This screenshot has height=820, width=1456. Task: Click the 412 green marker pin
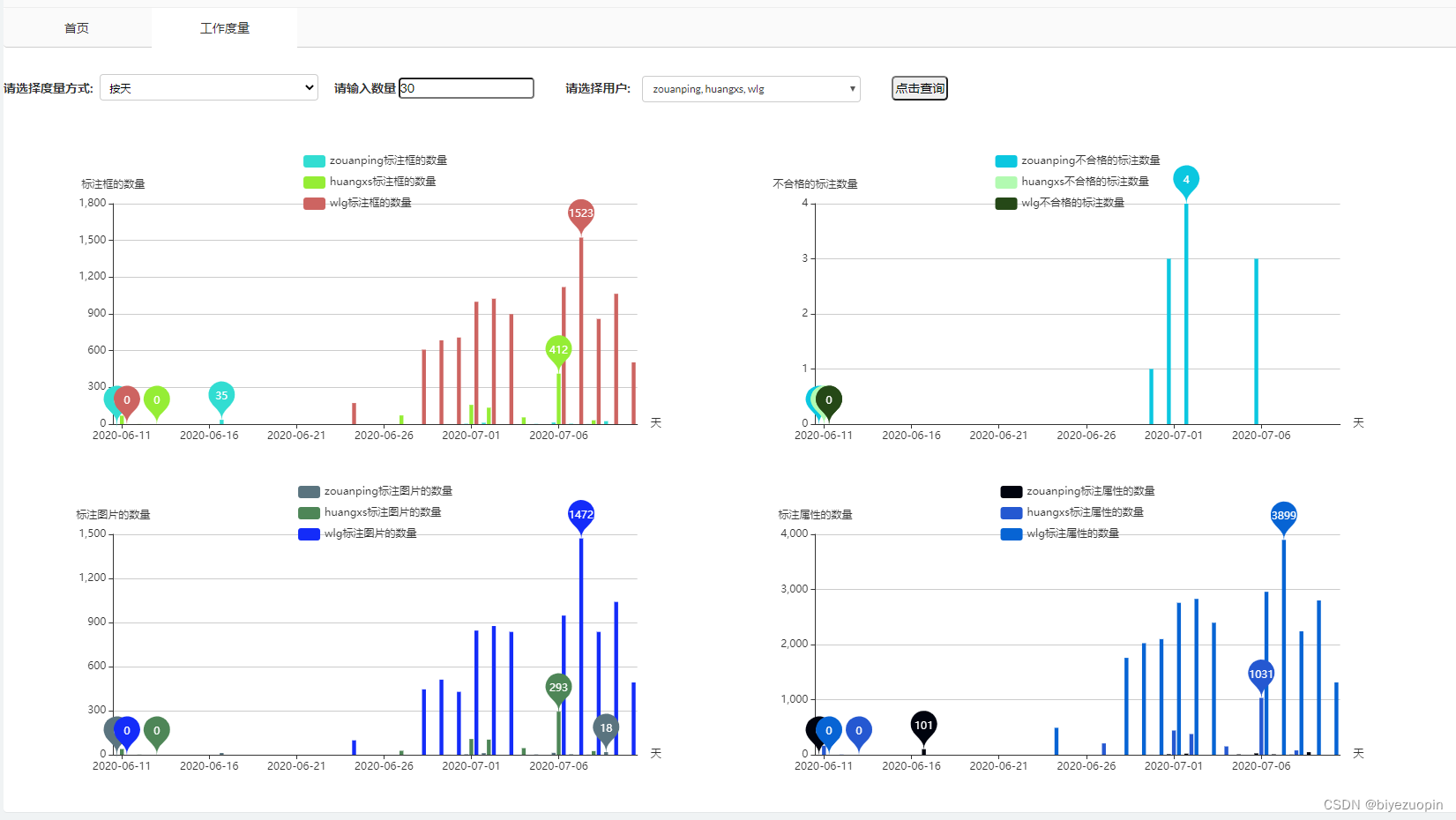[x=558, y=351]
